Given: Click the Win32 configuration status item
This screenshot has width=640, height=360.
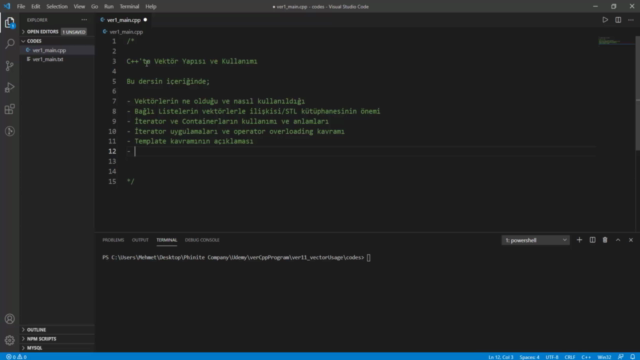Looking at the screenshot, I should [x=604, y=357].
